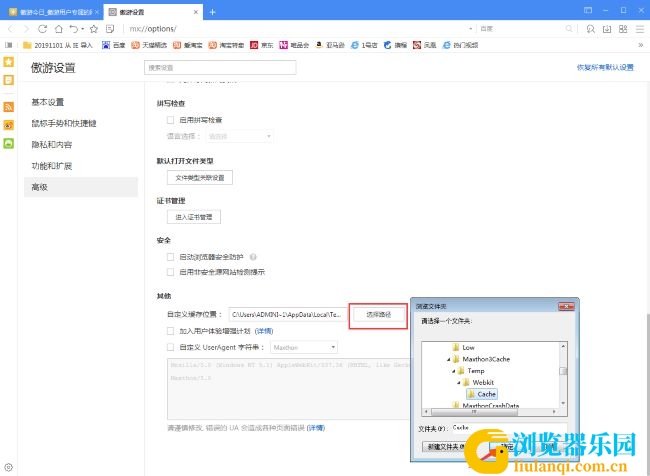Click the 选择路径 button
650x476 pixels.
[x=379, y=315]
